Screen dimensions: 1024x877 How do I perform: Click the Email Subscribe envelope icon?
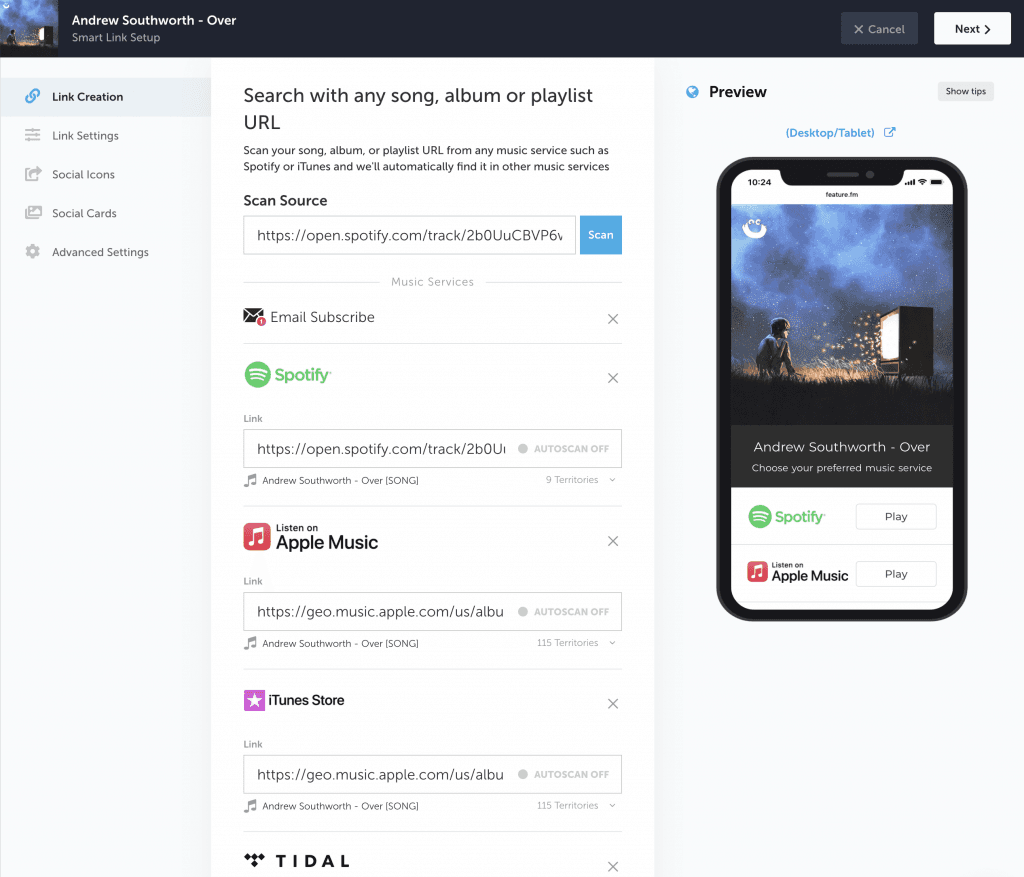[x=254, y=317]
